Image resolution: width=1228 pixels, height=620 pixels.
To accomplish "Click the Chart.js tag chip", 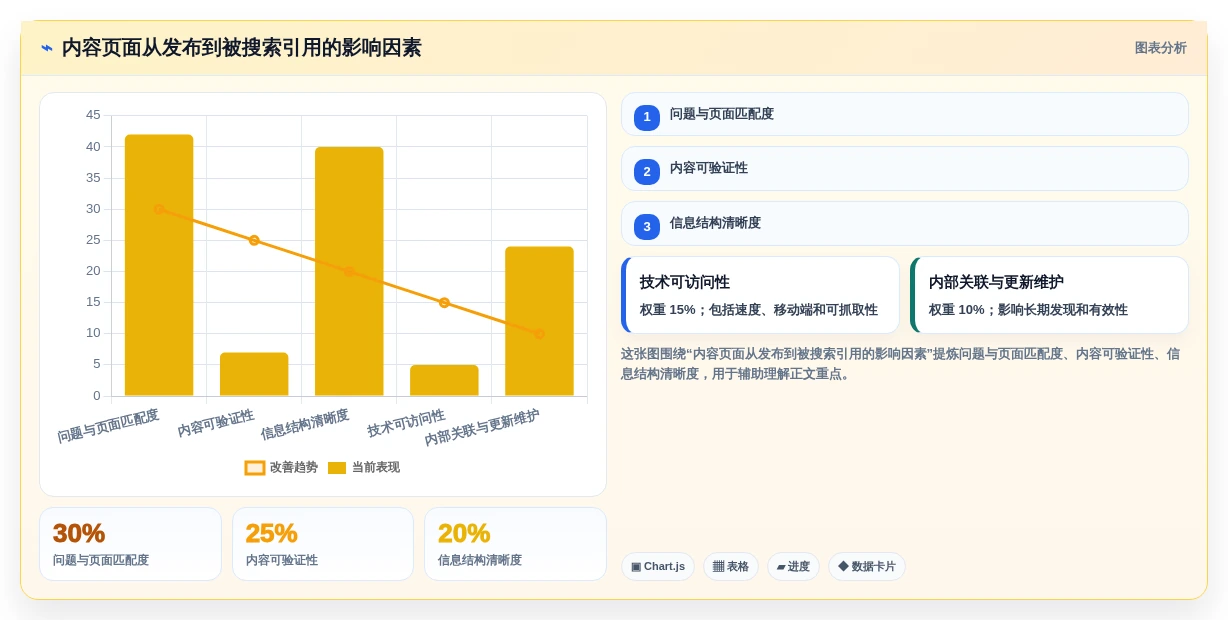I will point(658,567).
